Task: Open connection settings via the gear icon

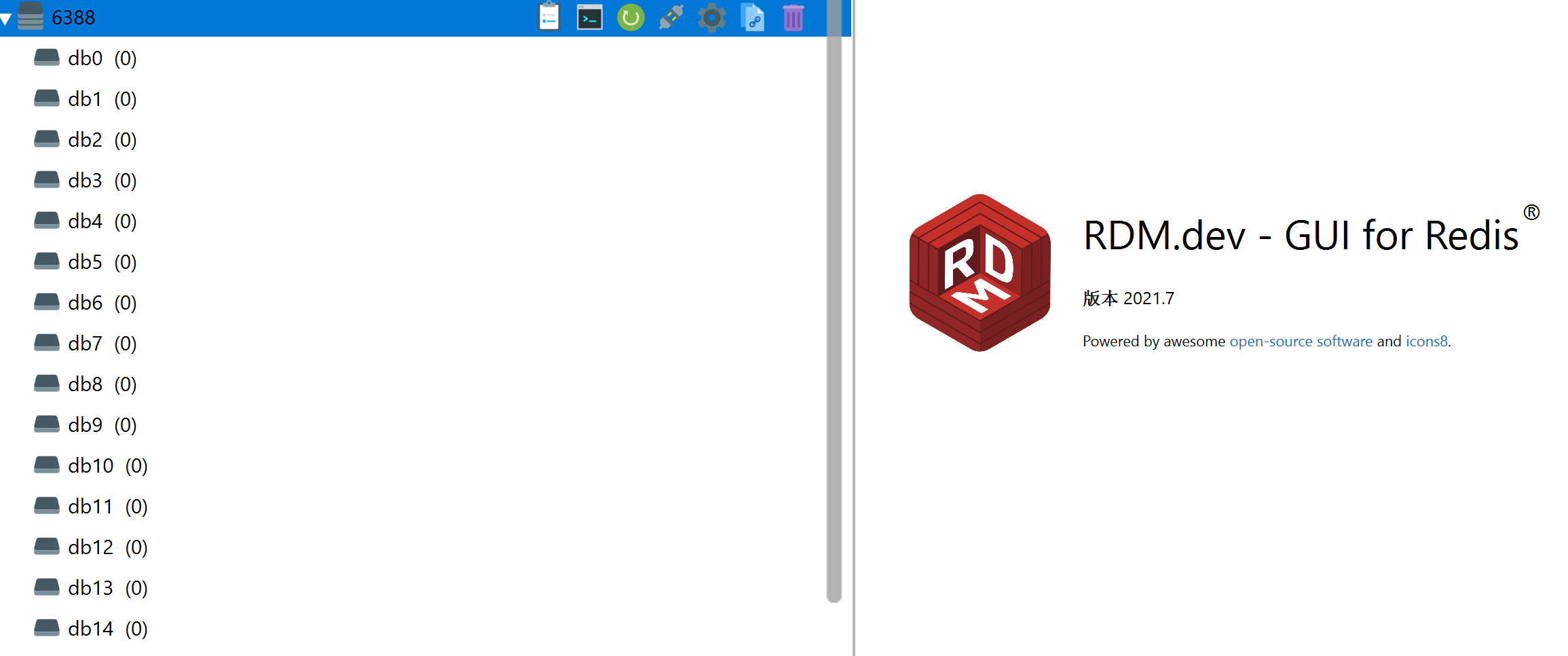Action: click(712, 18)
